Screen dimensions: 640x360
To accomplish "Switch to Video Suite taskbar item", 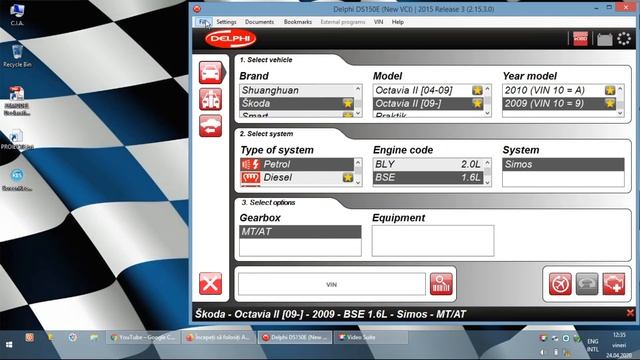I will [371, 337].
